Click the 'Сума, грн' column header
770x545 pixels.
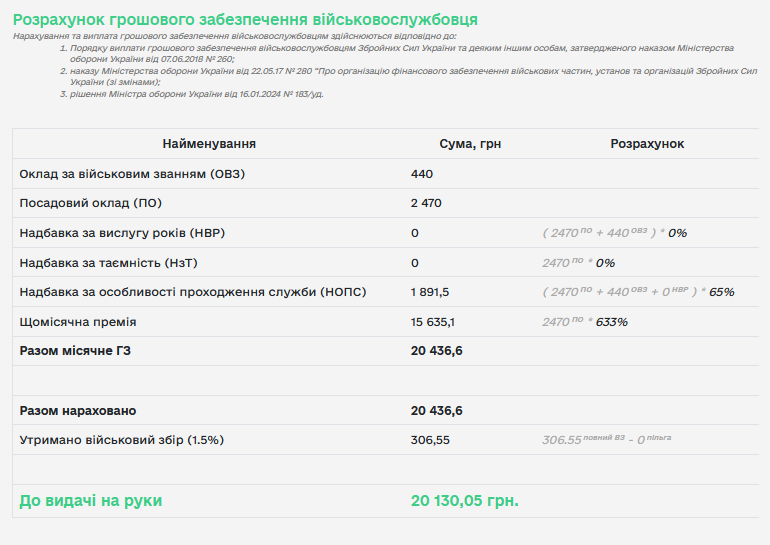470,144
